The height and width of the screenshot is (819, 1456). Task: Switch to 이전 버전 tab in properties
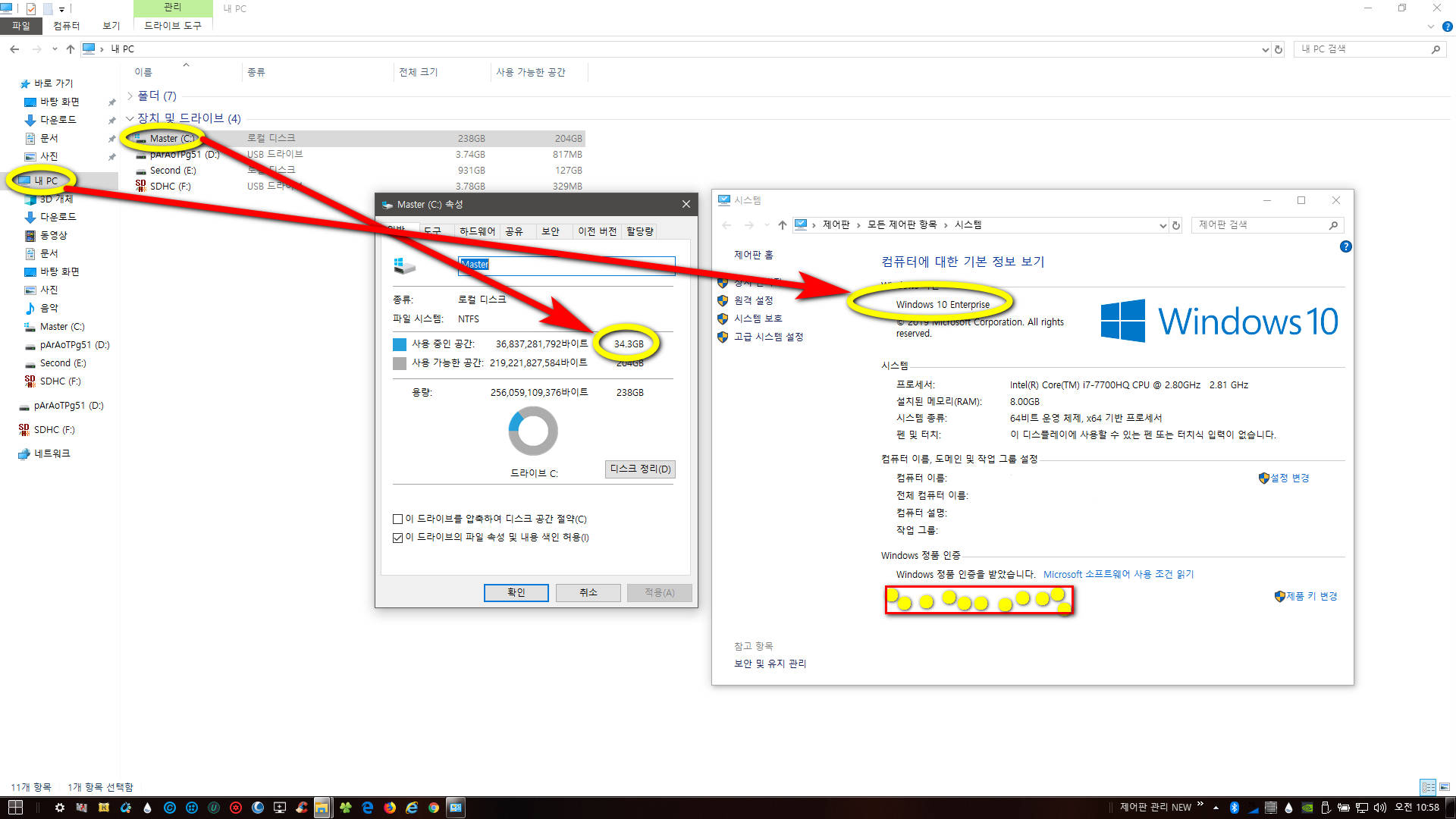tap(597, 231)
